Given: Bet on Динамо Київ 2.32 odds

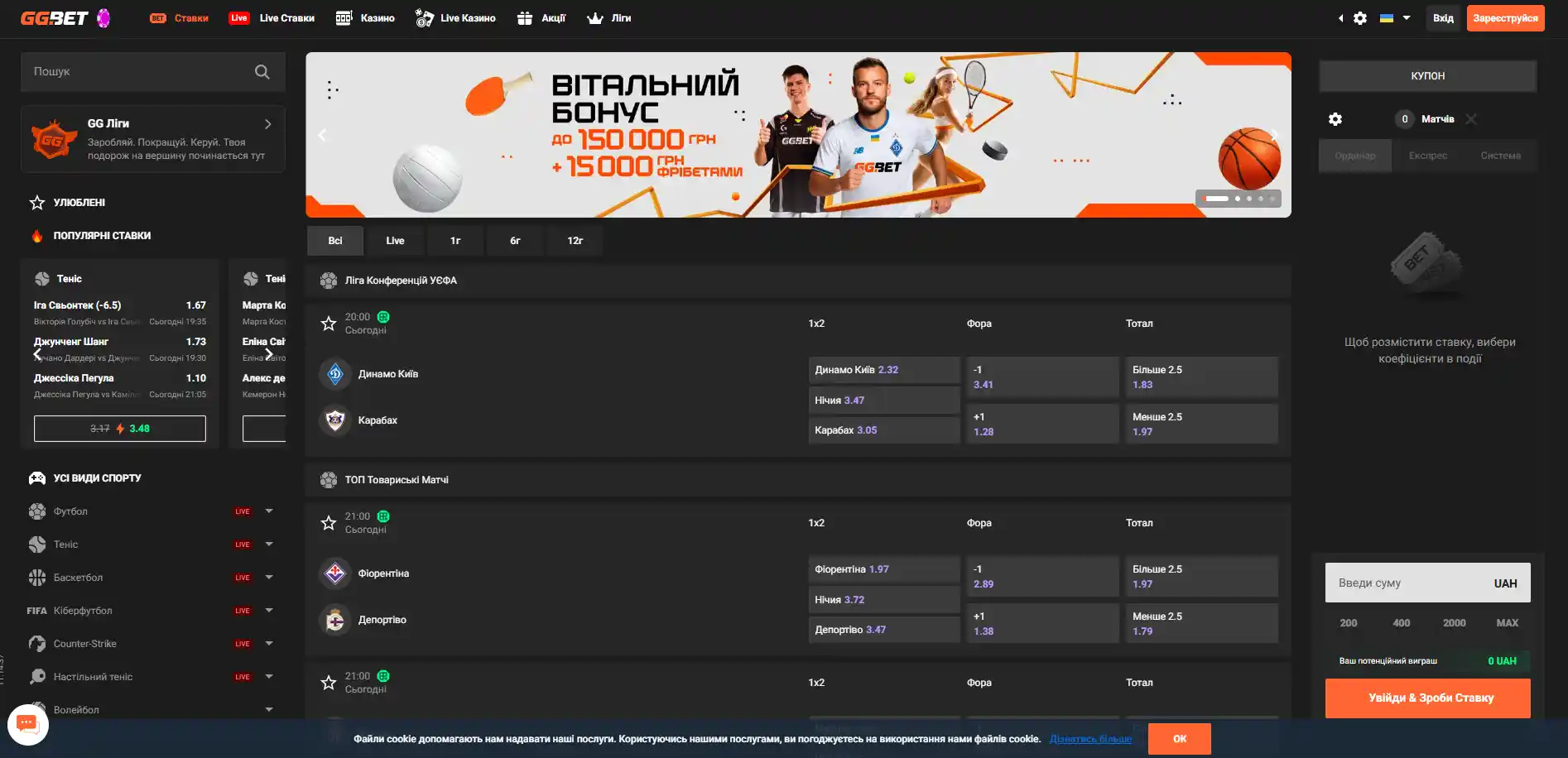Looking at the screenshot, I should 883,370.
